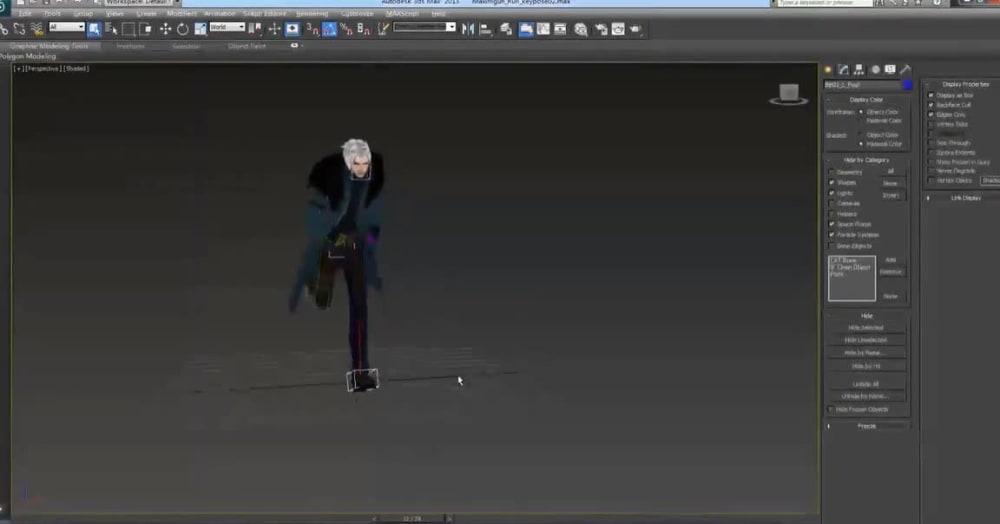
Task: Choose Rectangular Selection Region tool
Action: pos(128,29)
